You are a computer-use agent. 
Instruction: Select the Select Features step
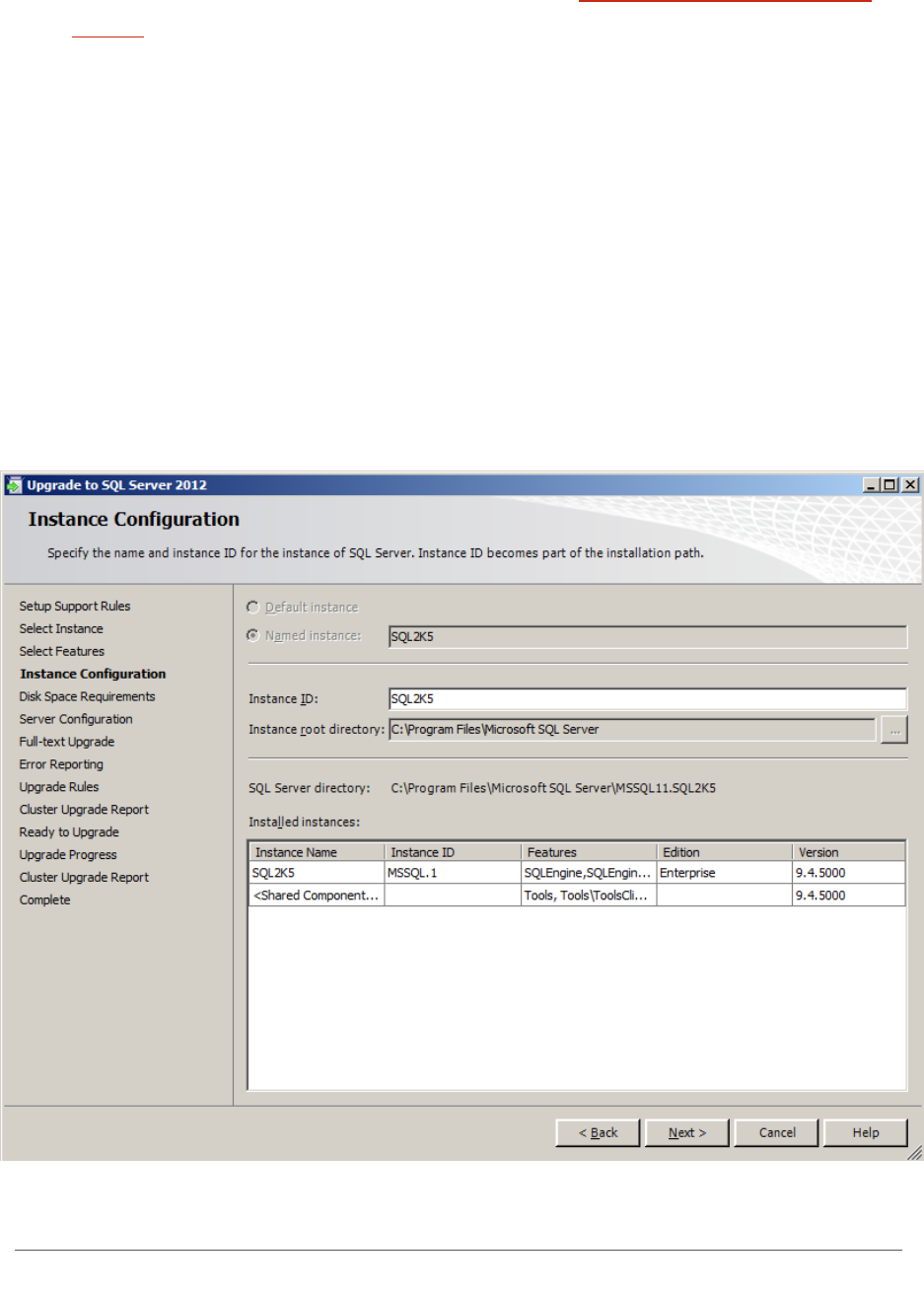pos(62,652)
